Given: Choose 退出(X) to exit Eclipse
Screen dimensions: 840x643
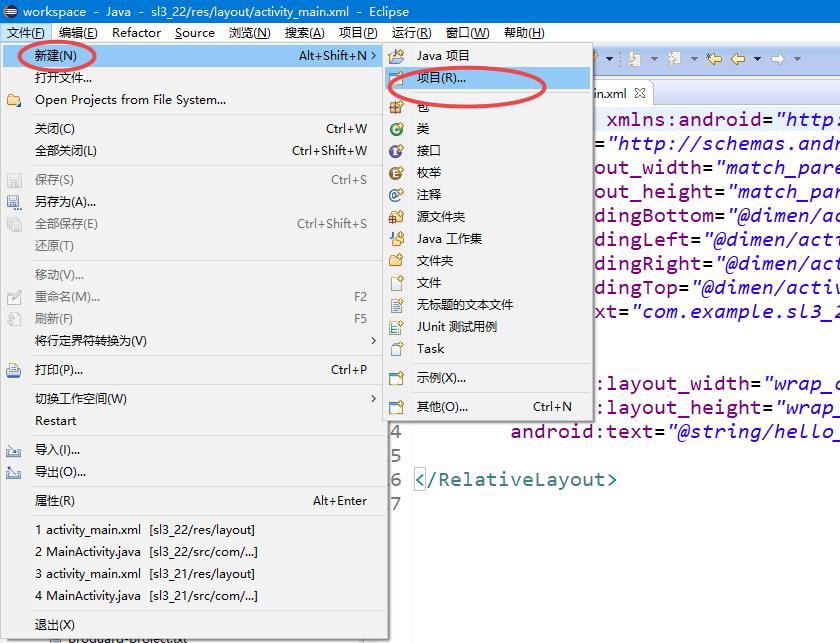Looking at the screenshot, I should click(x=192, y=625).
